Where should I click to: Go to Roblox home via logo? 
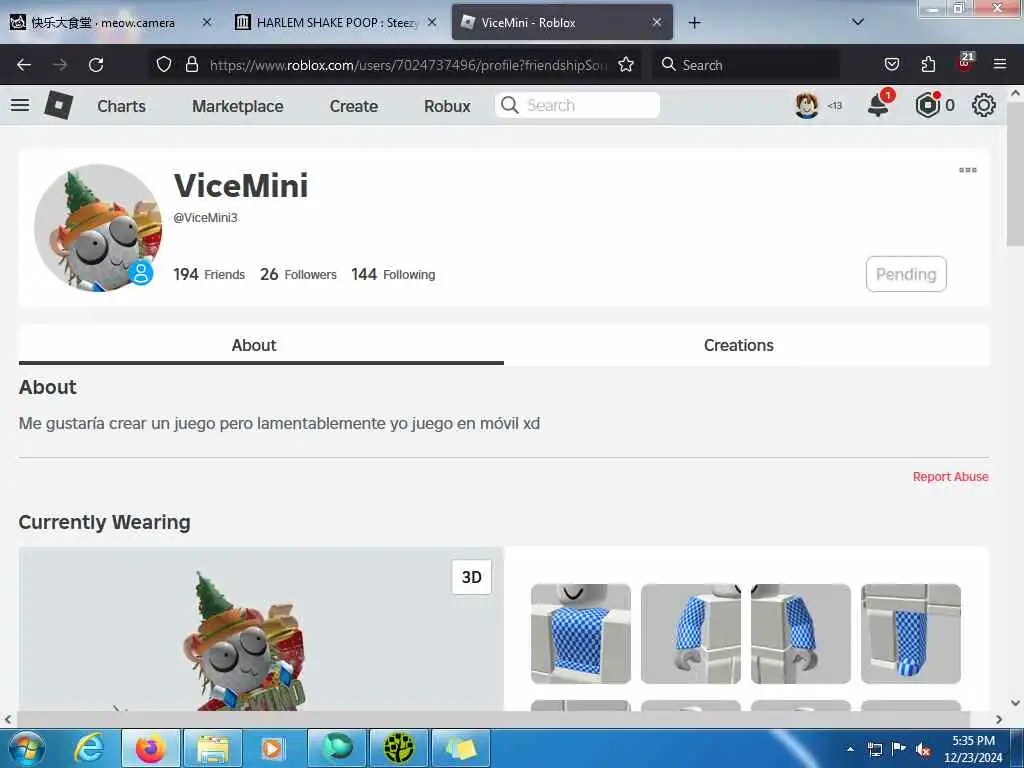[58, 105]
